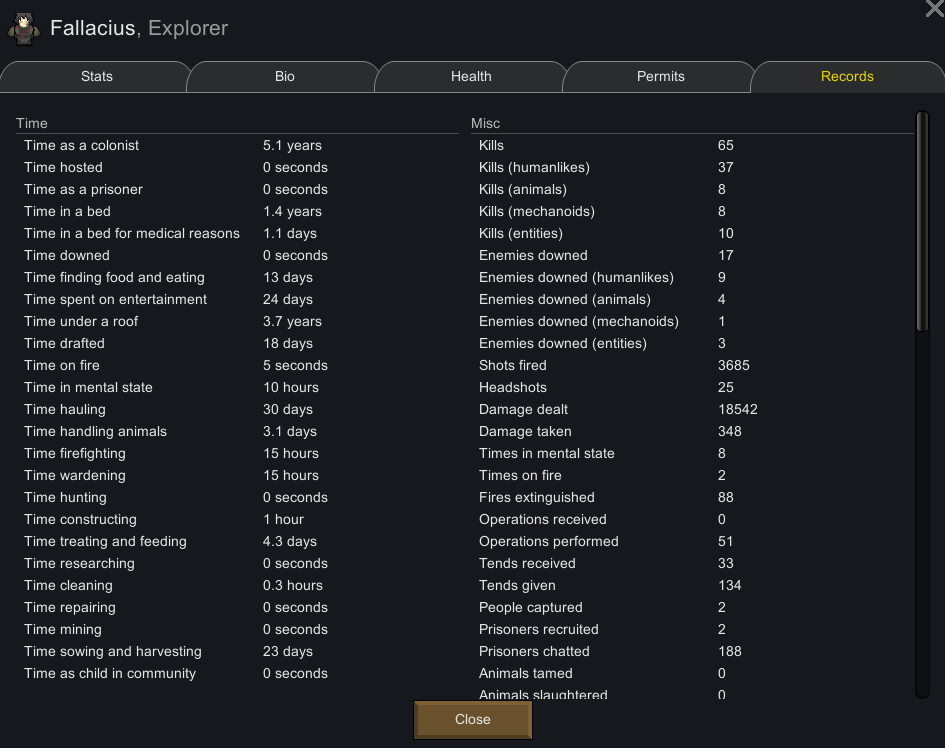Click the Headshots record row
The width and height of the screenshot is (945, 748).
(692, 388)
